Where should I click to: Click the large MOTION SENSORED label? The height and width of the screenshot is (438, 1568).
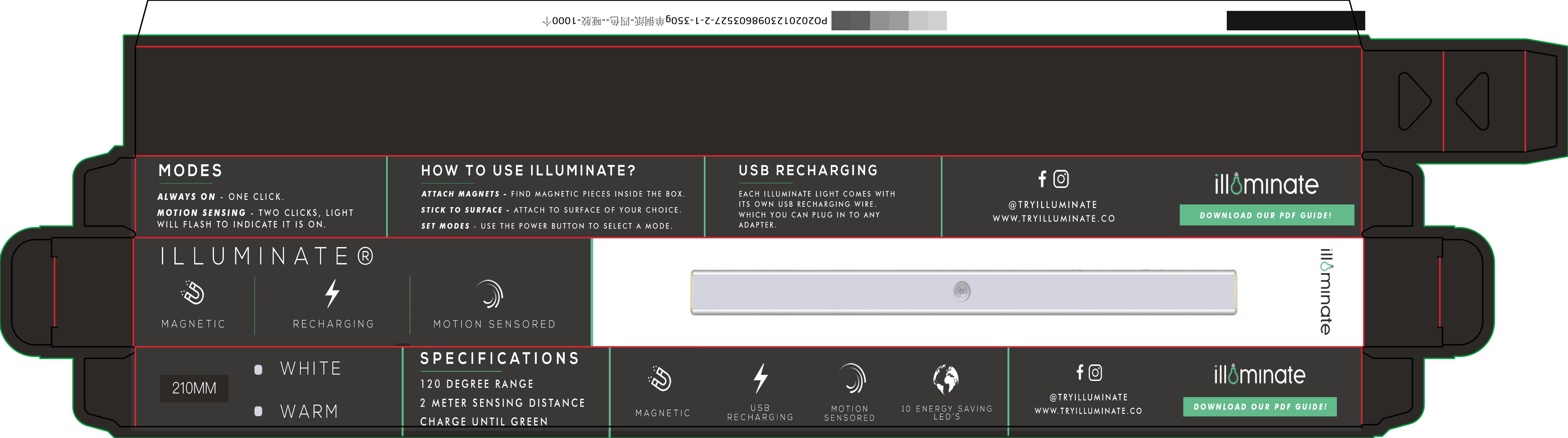pyautogui.click(x=494, y=324)
